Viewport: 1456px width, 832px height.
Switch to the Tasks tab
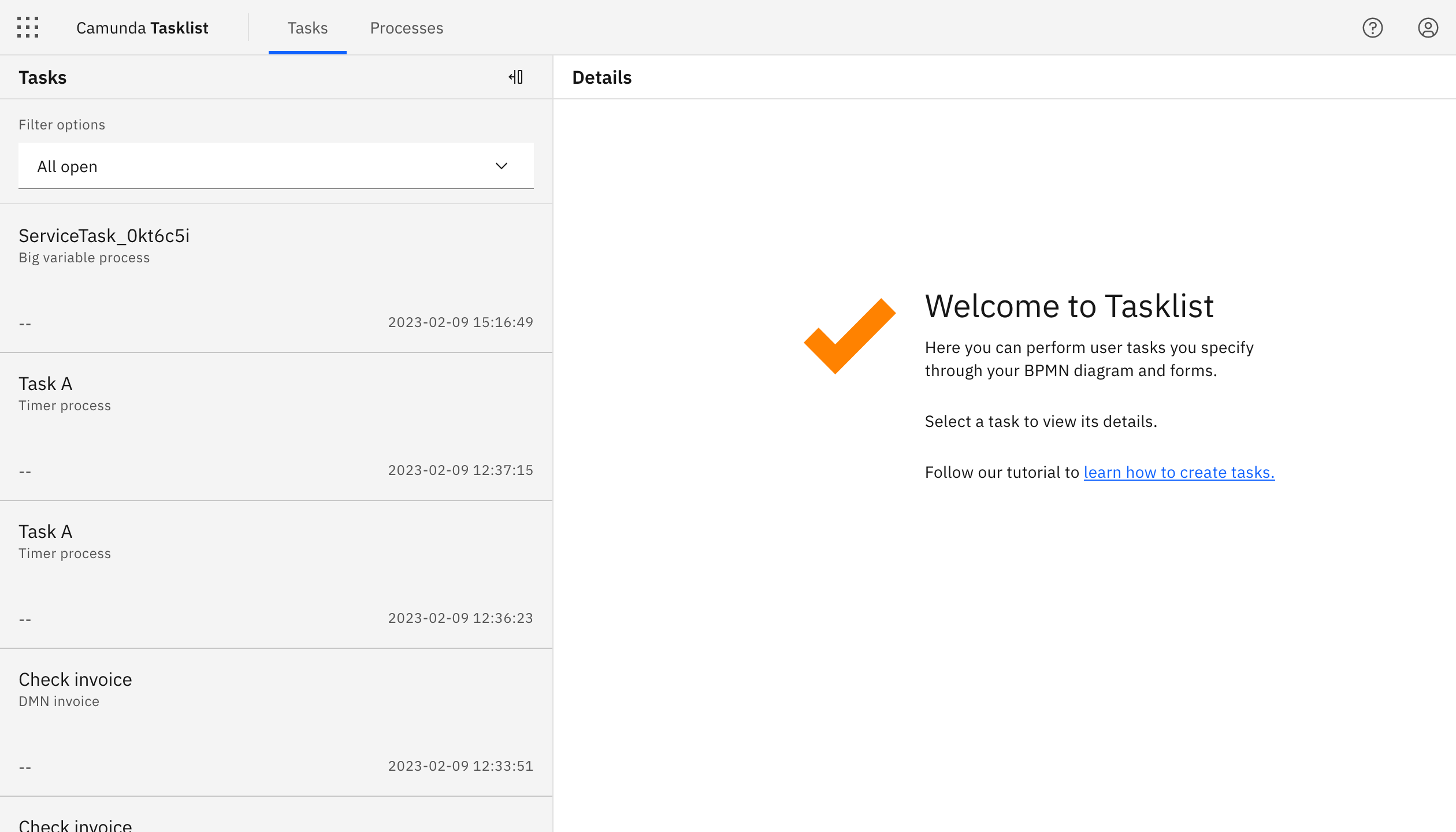(307, 27)
